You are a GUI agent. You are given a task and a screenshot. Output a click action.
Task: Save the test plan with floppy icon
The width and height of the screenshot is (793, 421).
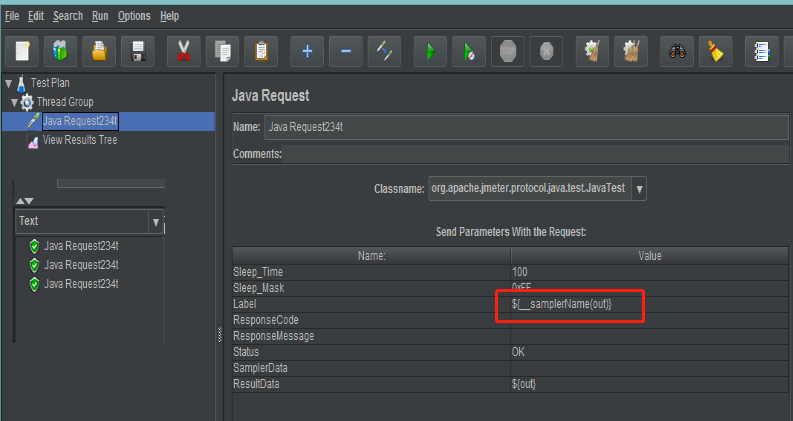[138, 51]
